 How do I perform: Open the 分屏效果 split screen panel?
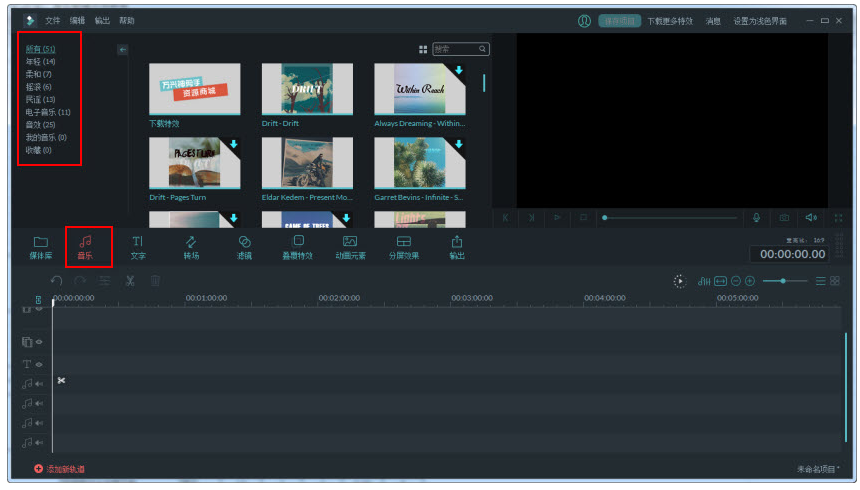point(404,246)
